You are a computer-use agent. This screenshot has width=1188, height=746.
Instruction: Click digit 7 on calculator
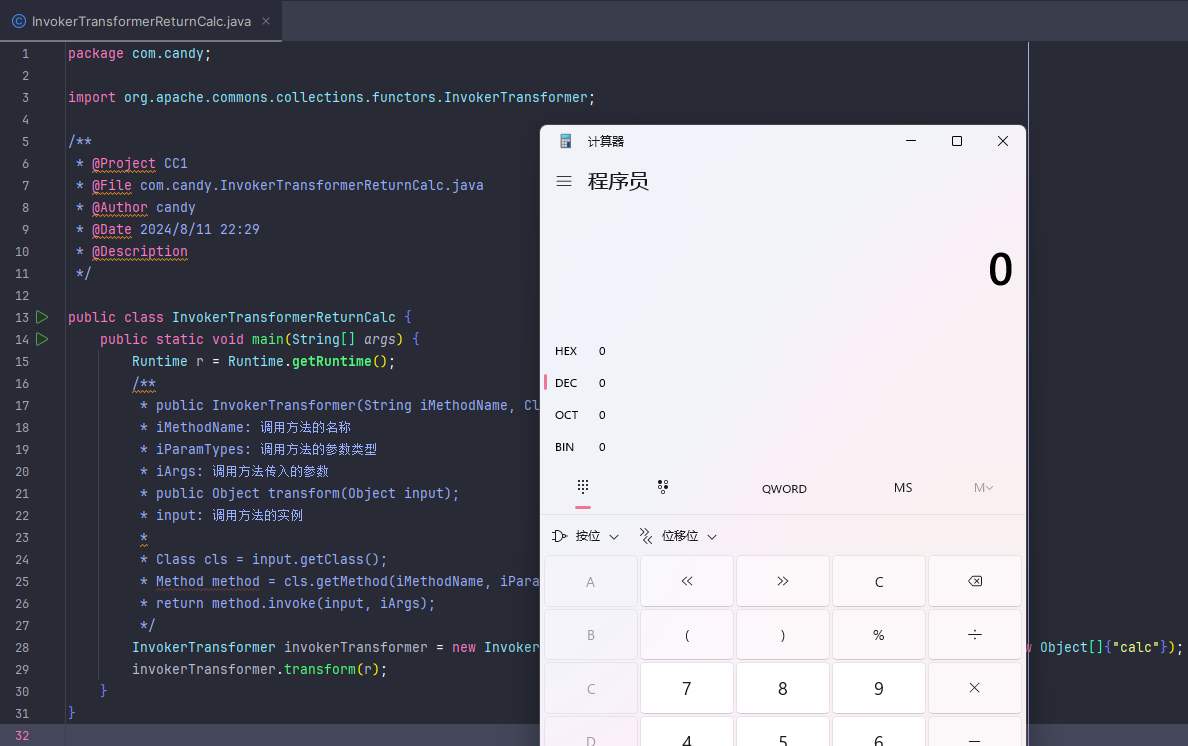pyautogui.click(x=686, y=688)
